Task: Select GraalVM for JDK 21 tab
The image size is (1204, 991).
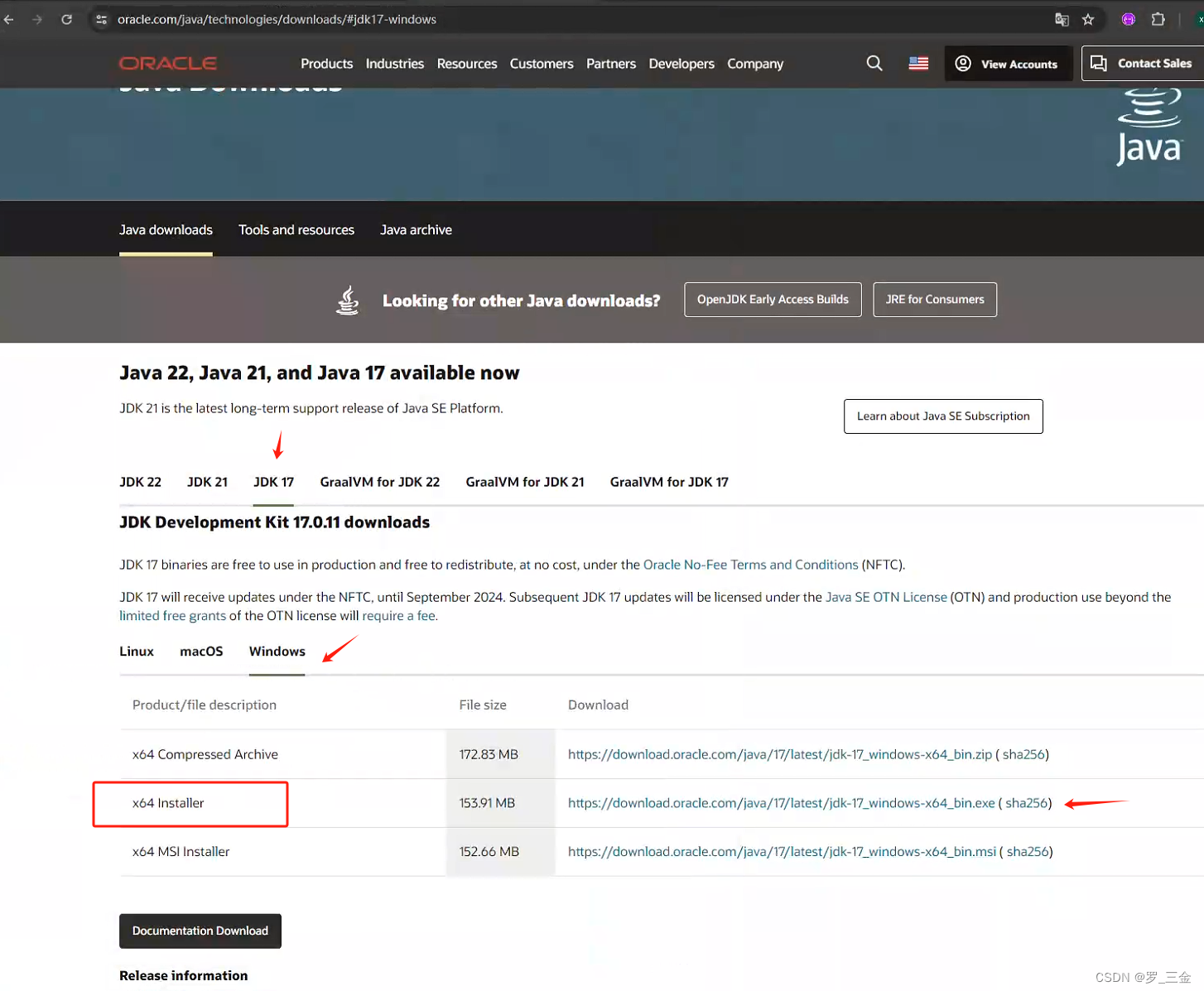Action: tap(525, 482)
